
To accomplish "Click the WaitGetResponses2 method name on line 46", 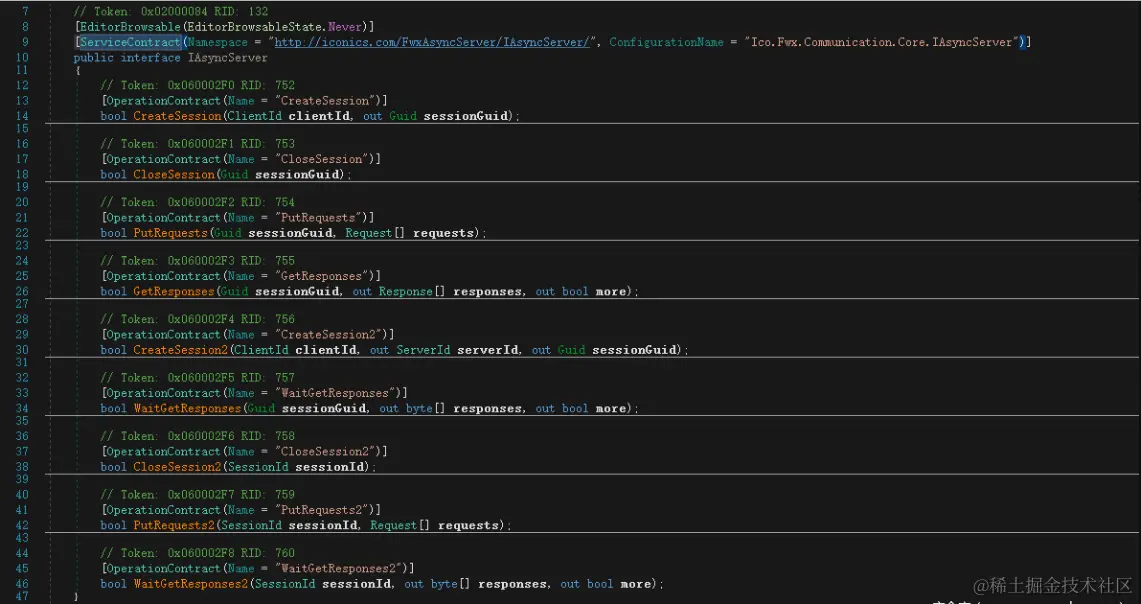I will click(191, 584).
